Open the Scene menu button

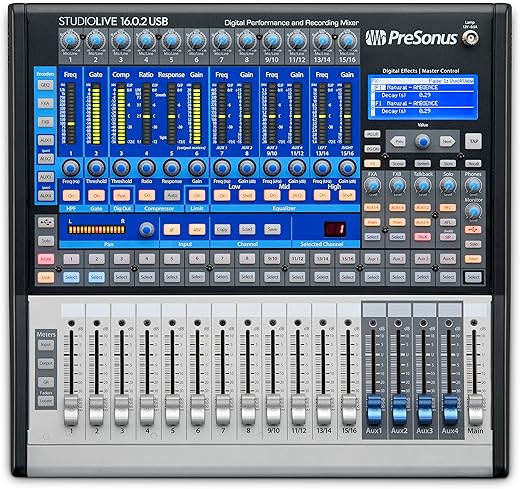tap(397, 163)
